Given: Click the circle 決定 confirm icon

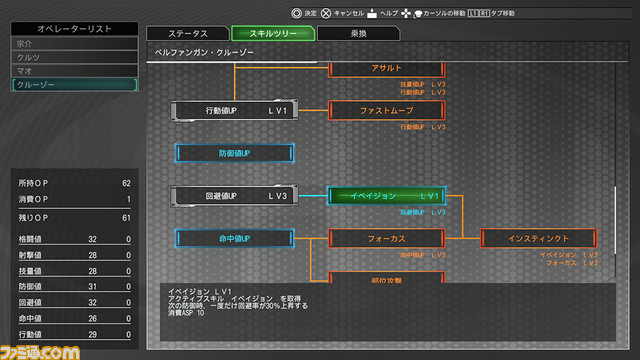Looking at the screenshot, I should point(296,13).
